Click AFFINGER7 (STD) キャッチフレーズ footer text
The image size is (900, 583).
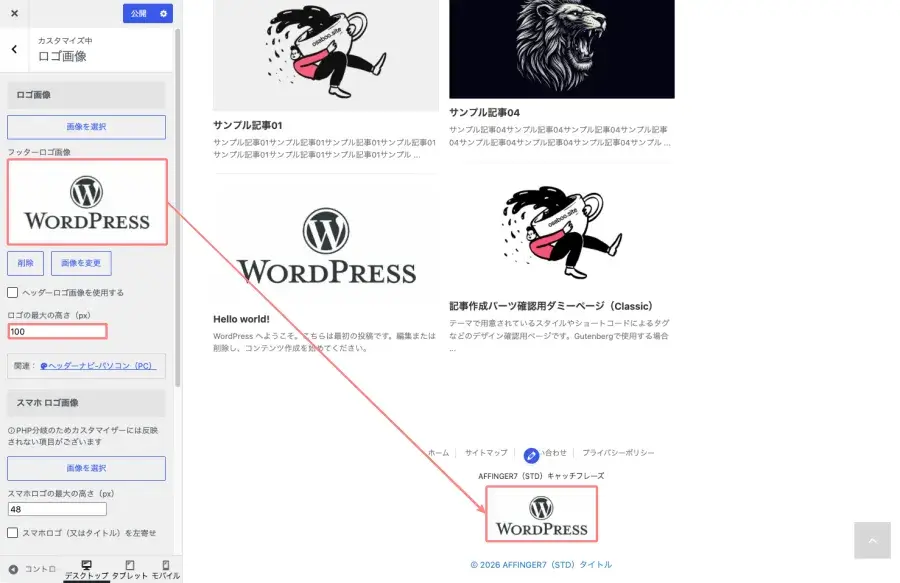[x=541, y=476]
